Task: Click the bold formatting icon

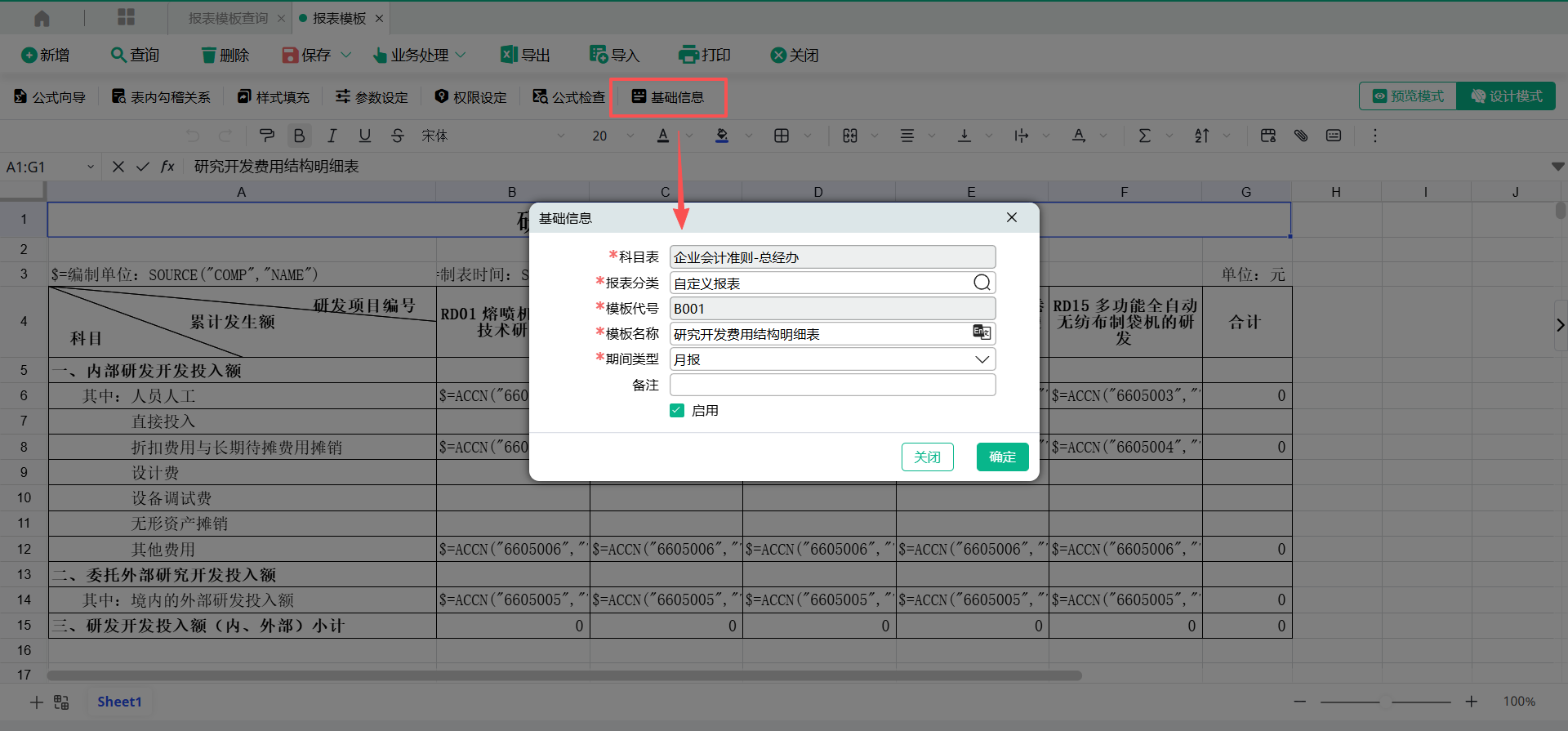Action: [299, 136]
